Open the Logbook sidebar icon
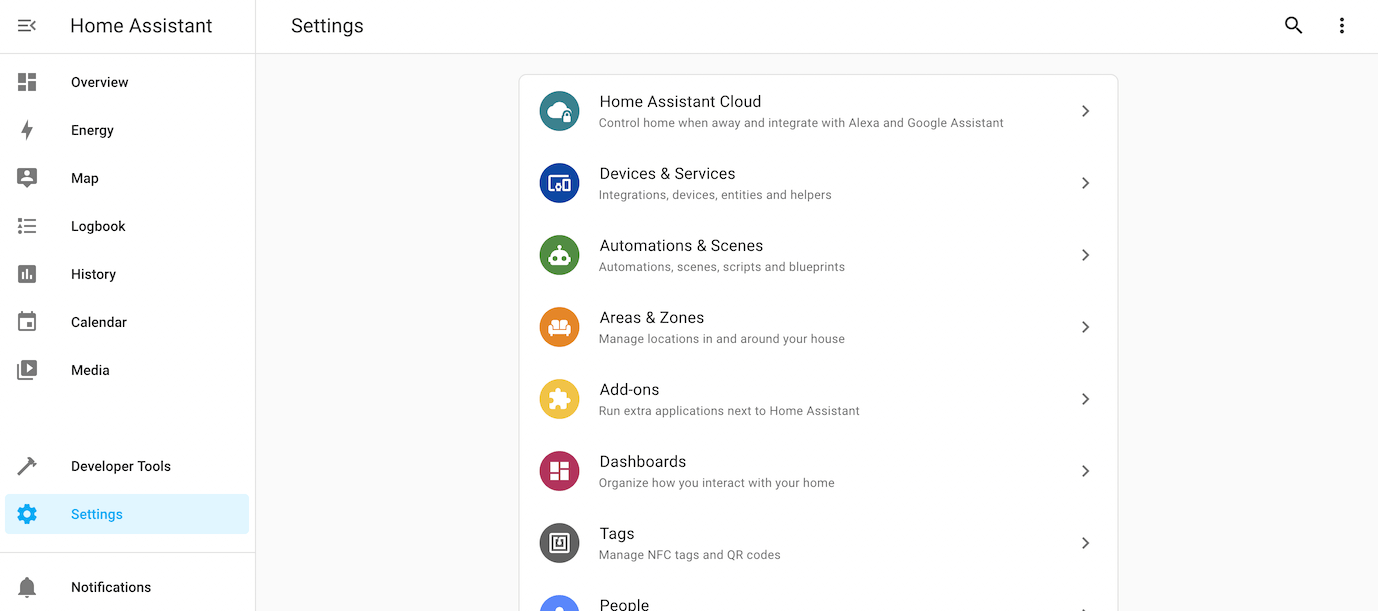 (x=25, y=226)
